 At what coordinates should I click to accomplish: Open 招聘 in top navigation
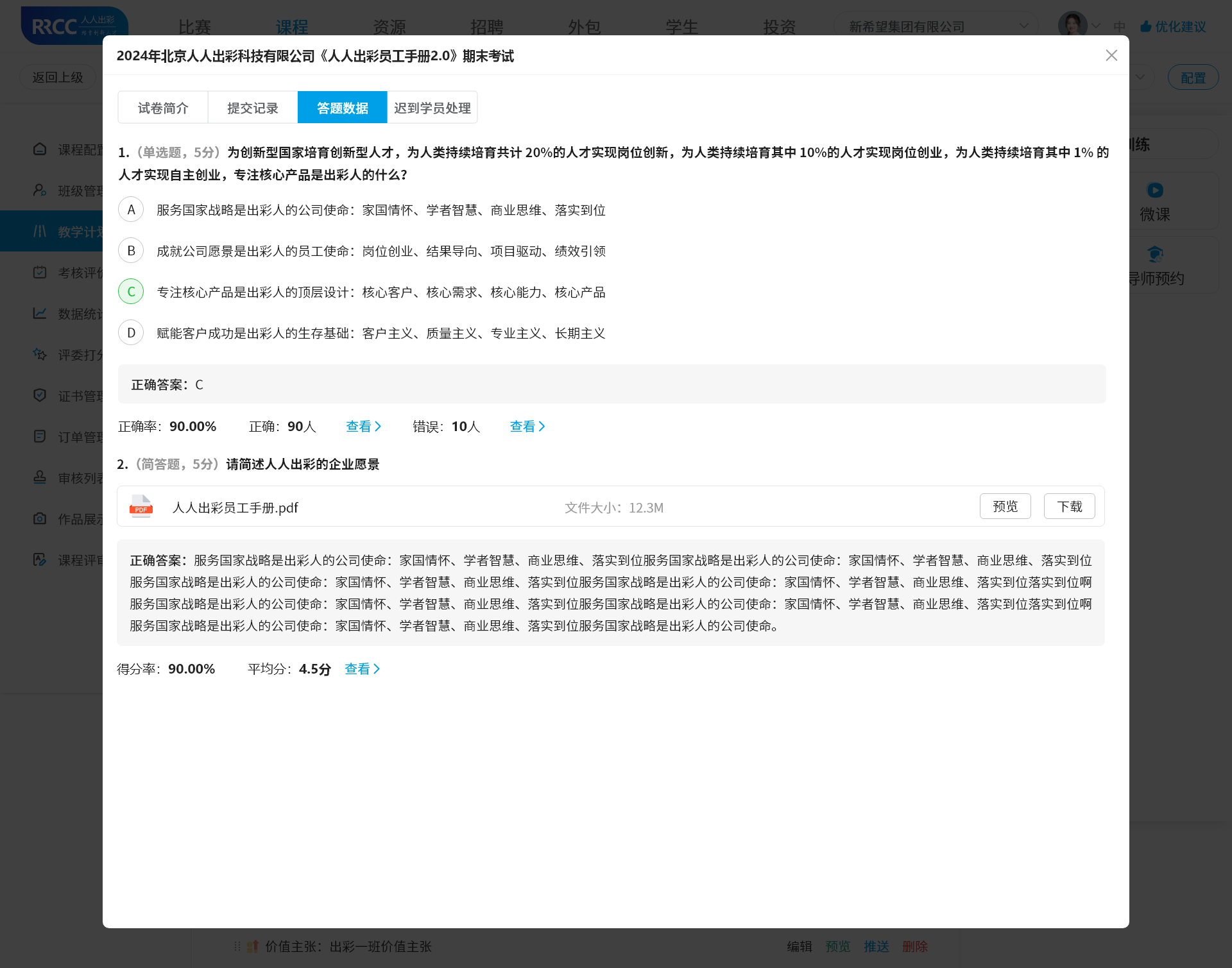pos(487,27)
